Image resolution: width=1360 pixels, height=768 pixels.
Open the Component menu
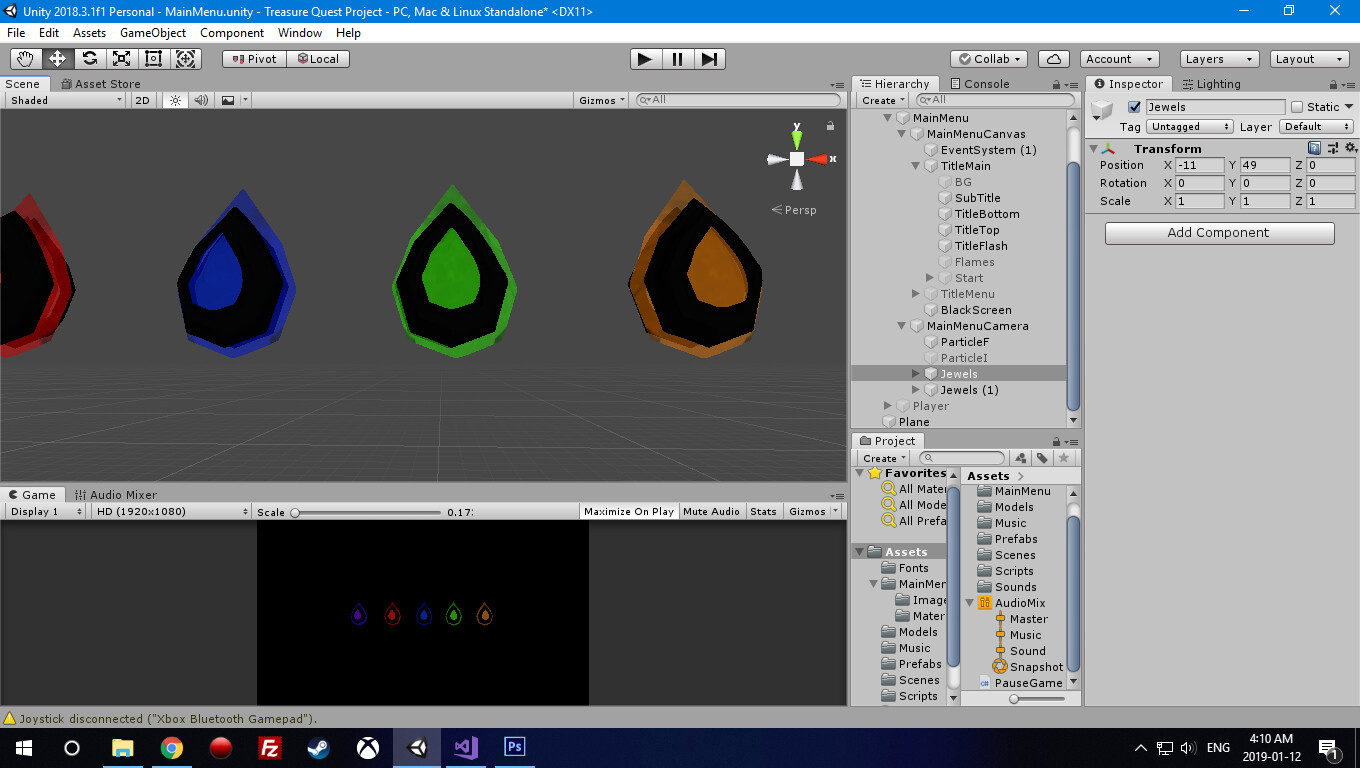click(x=232, y=33)
